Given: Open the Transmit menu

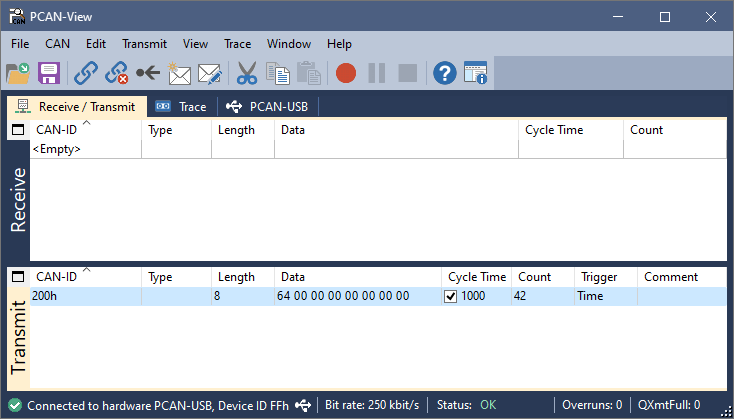Looking at the screenshot, I should (145, 44).
